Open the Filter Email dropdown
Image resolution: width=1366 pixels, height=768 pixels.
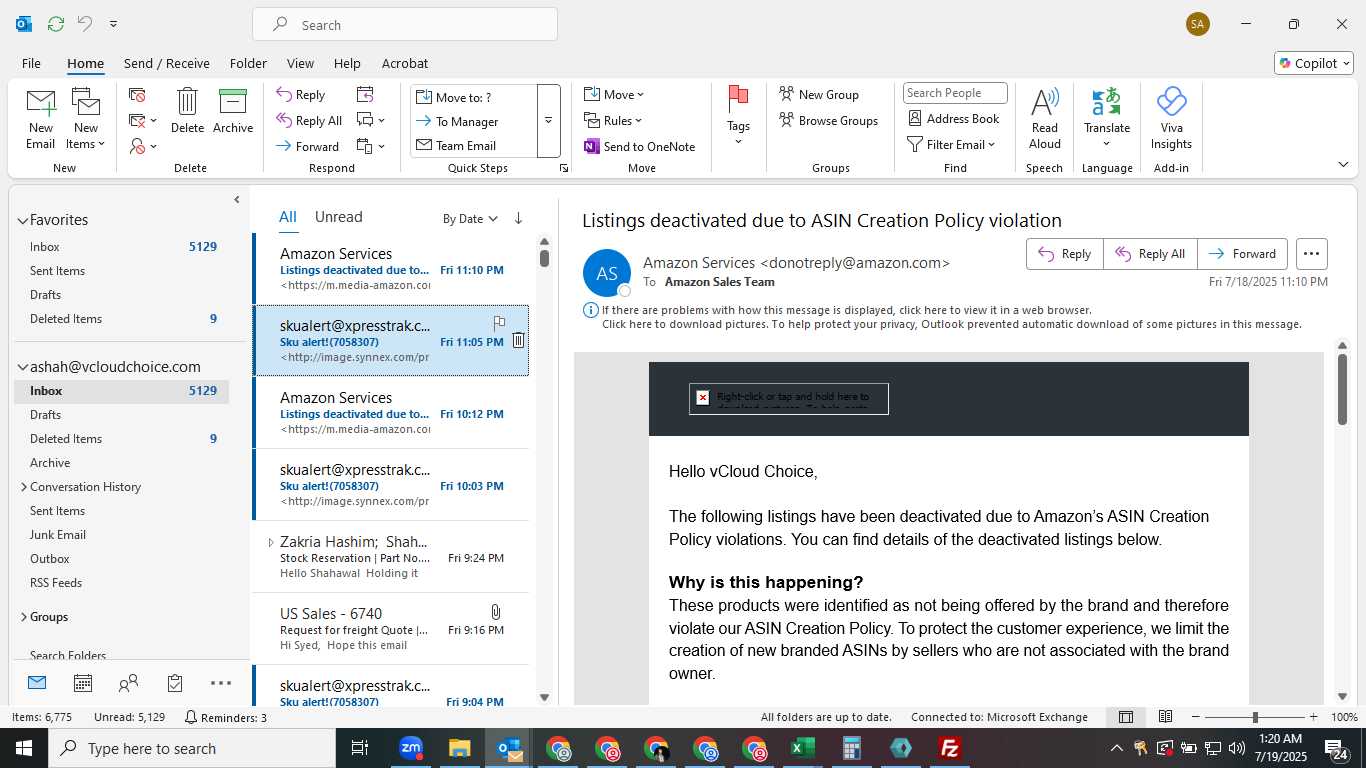click(x=951, y=144)
